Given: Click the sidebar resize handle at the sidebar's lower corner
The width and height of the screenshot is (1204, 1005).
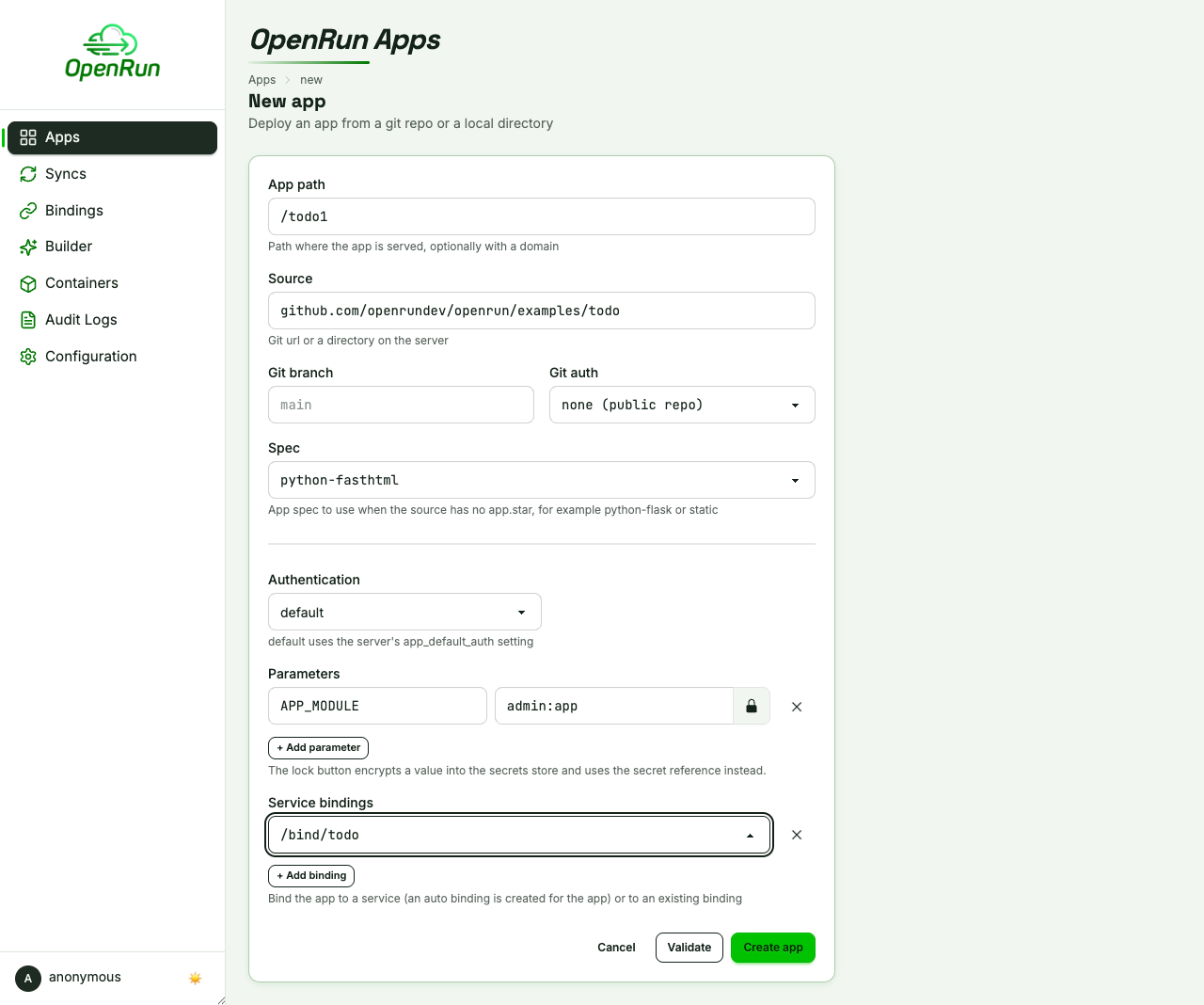Looking at the screenshot, I should click(221, 1000).
